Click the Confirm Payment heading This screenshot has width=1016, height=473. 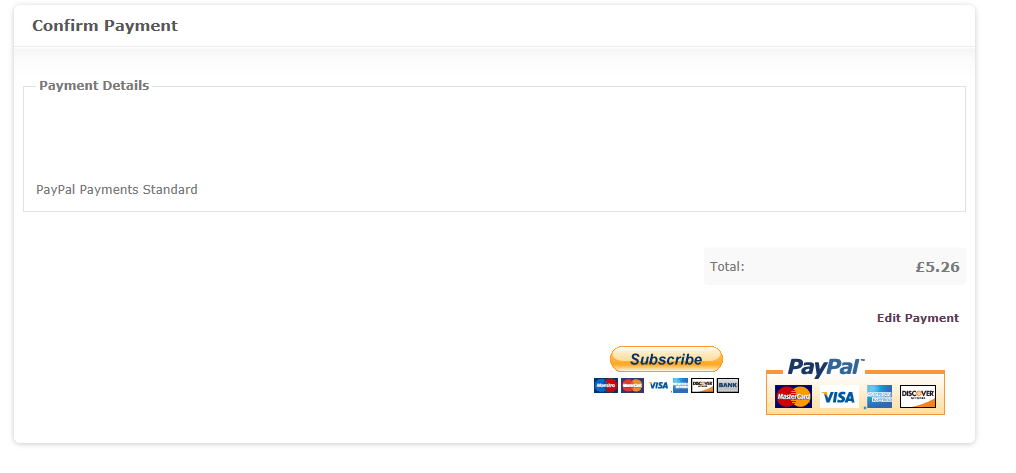[105, 25]
